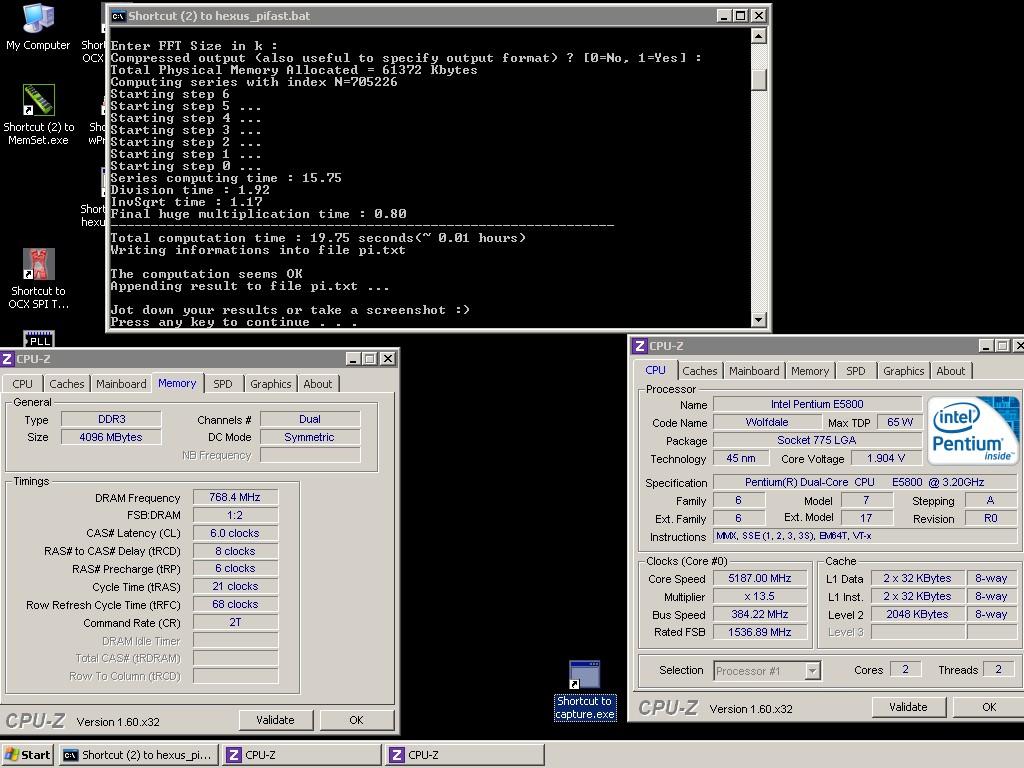Open the Windows Start button

pyautogui.click(x=27, y=755)
